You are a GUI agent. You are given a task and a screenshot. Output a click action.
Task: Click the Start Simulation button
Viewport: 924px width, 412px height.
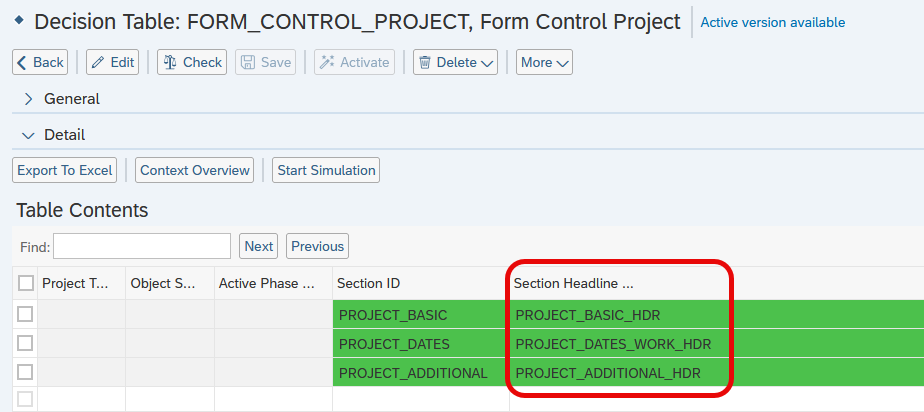click(326, 170)
